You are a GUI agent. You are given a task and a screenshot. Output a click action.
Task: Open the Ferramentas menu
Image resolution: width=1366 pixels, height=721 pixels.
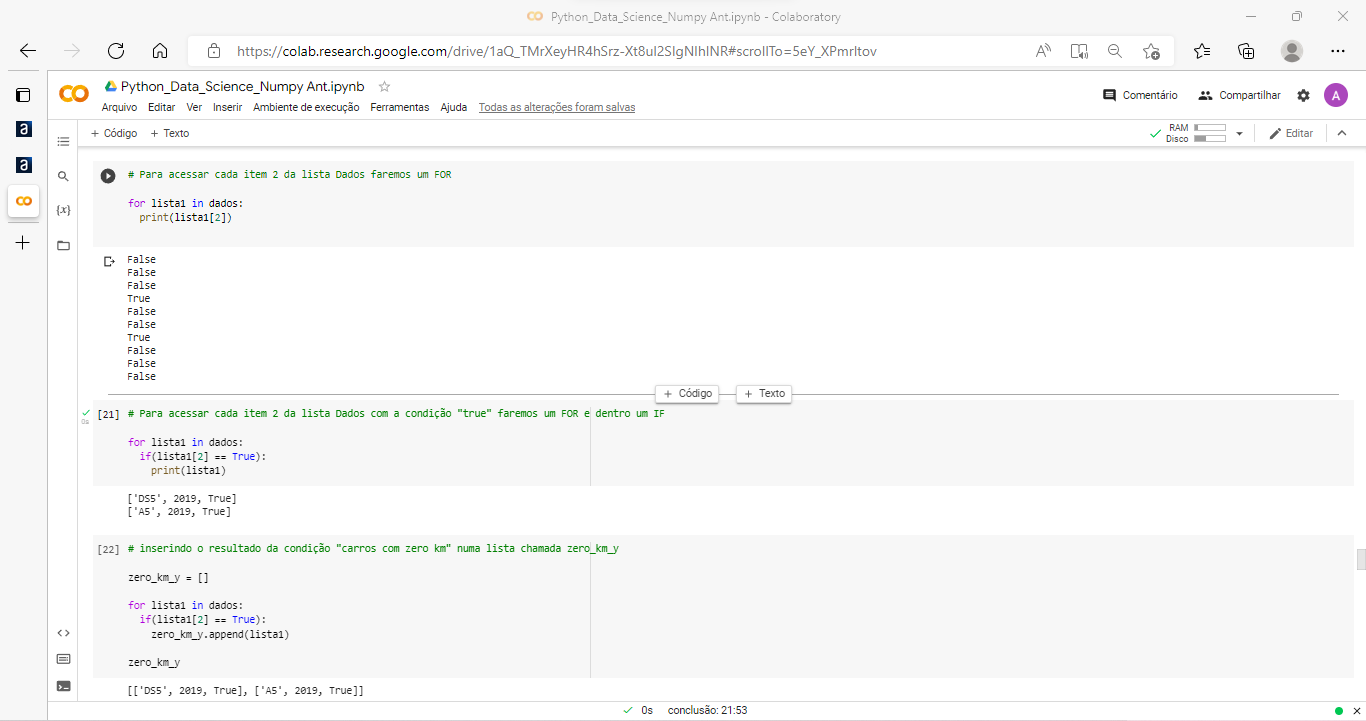tap(399, 107)
